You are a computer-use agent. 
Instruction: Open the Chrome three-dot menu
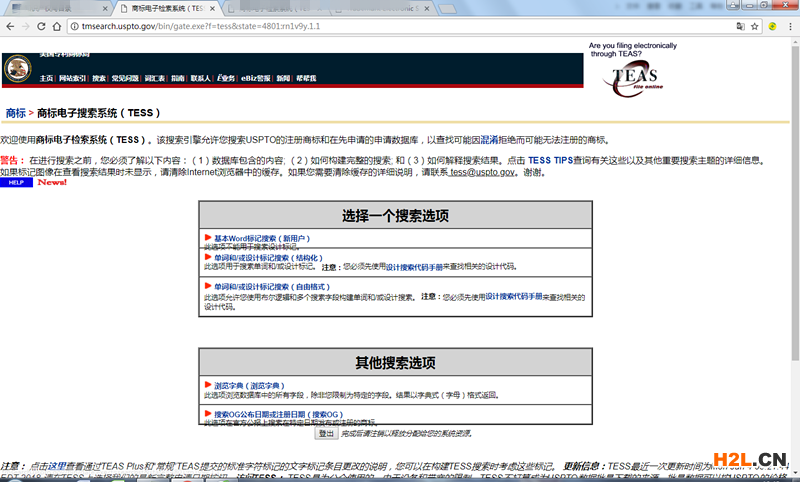point(790,27)
